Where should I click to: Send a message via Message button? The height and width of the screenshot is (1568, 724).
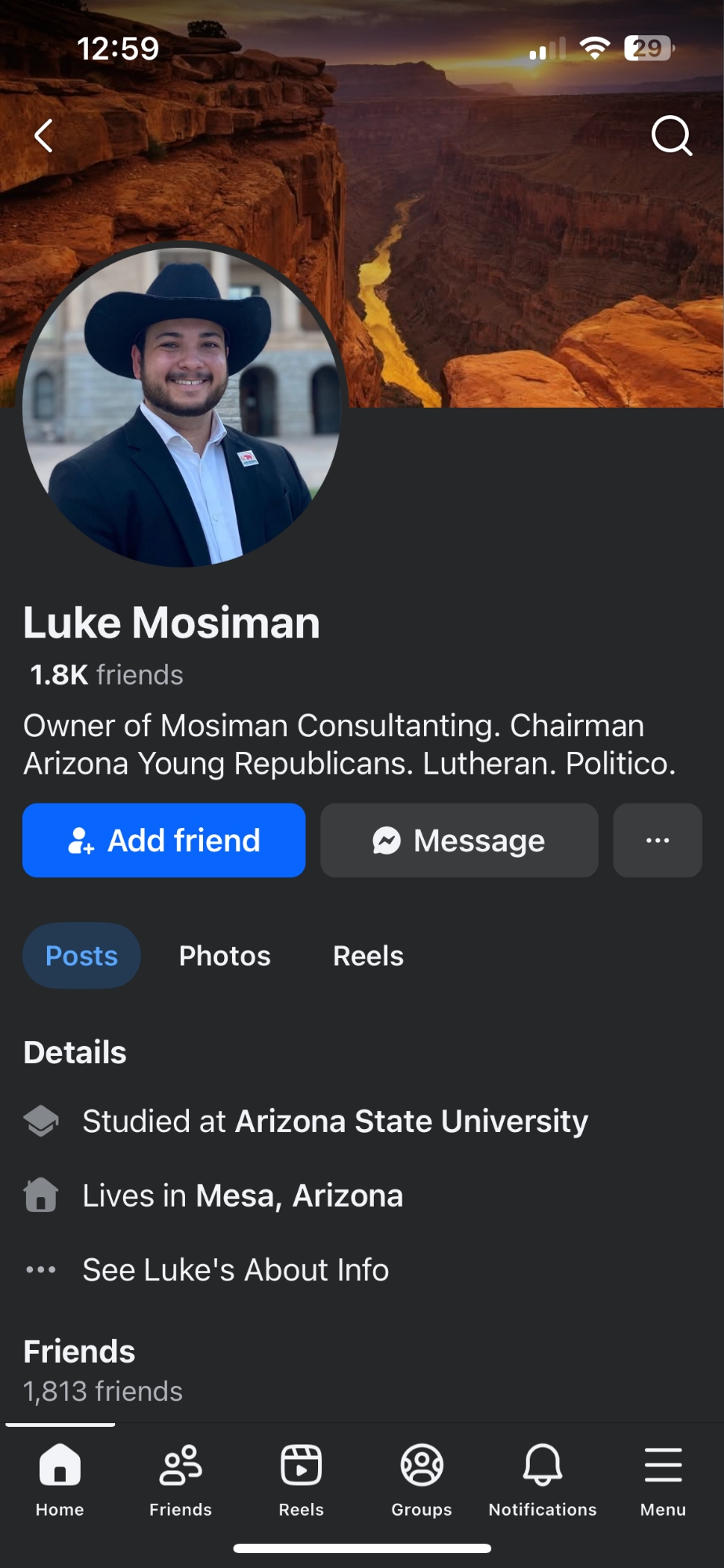point(459,840)
